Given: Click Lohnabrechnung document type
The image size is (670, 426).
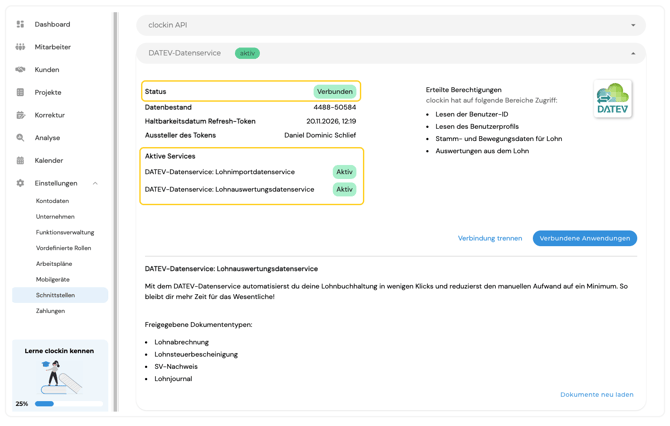Looking at the screenshot, I should (182, 342).
